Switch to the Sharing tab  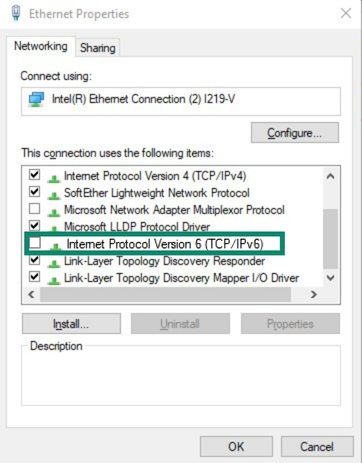pos(98,48)
